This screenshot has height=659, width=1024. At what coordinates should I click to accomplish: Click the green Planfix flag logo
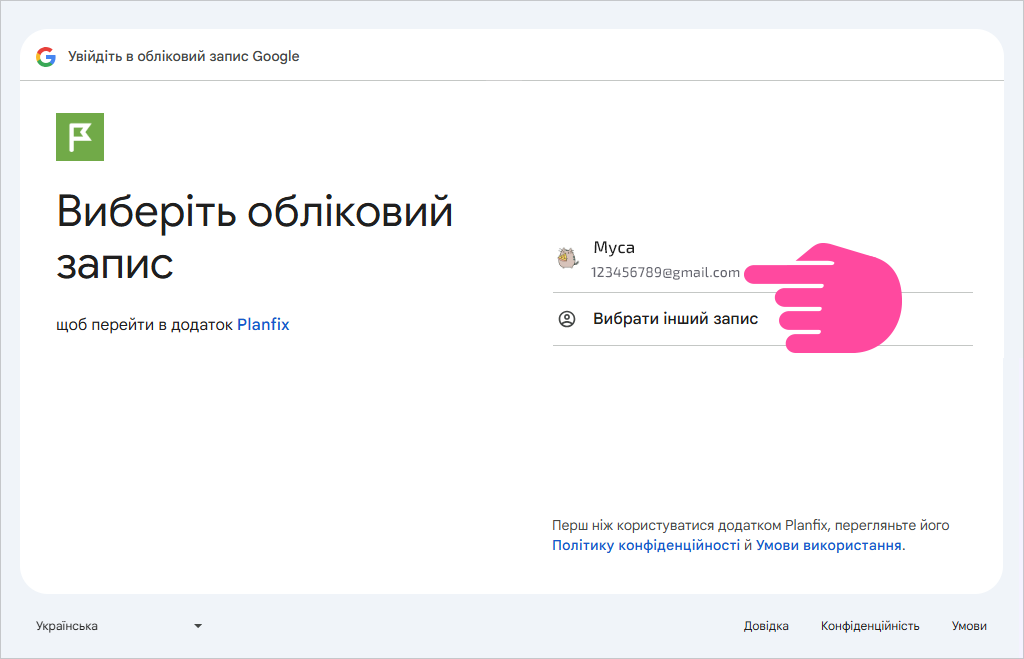coord(80,137)
